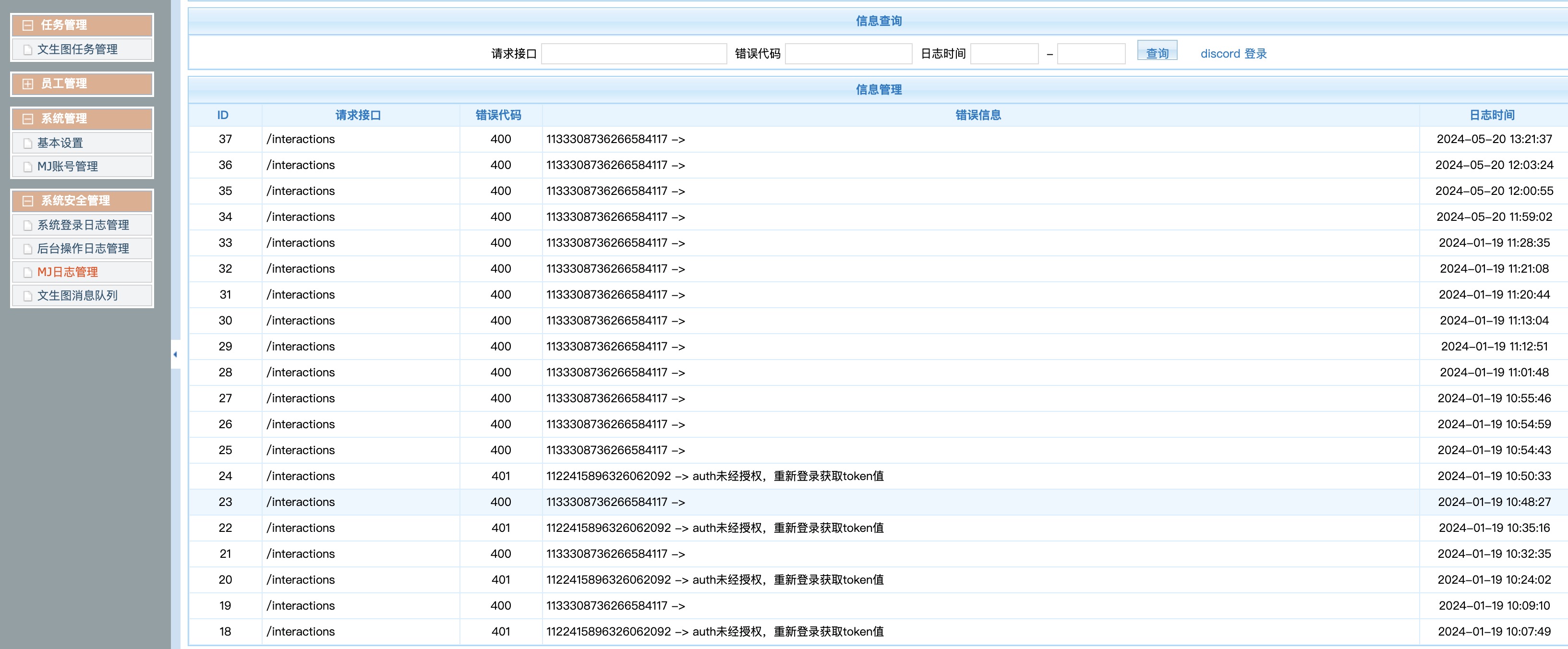This screenshot has width=1568, height=649.
Task: Click the page icon beside 文生图任务管理
Action: tap(27, 50)
